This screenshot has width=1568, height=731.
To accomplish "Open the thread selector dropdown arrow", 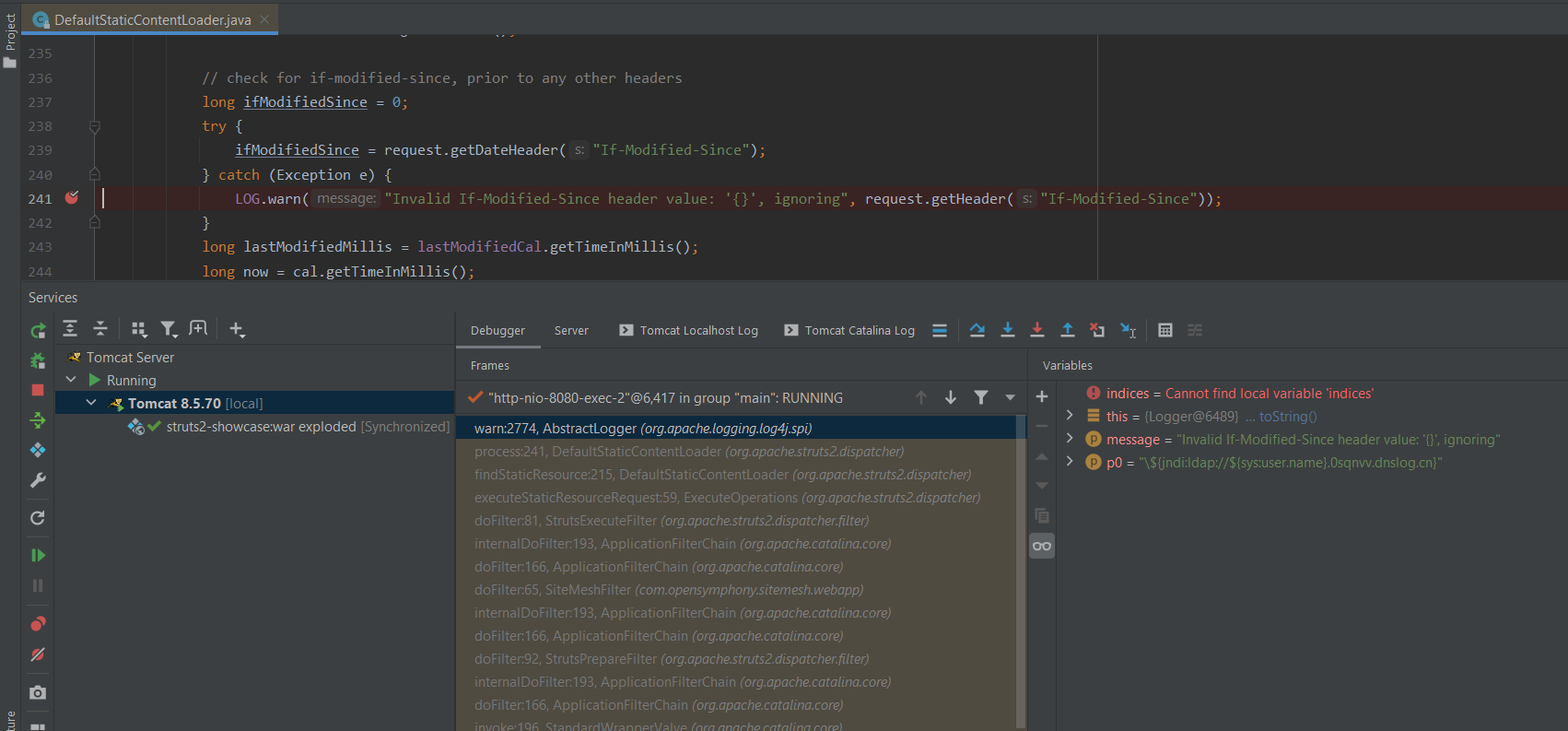I will 1011,397.
